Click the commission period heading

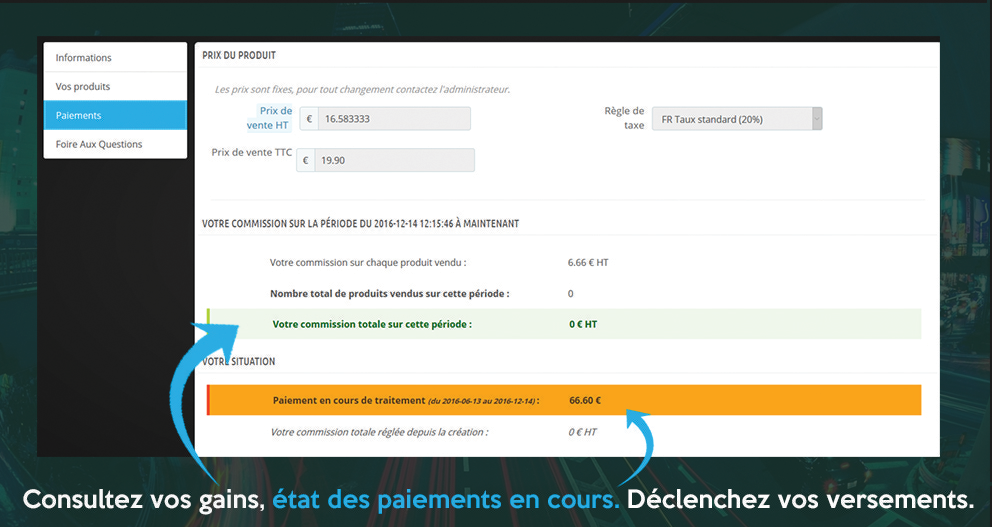click(361, 224)
